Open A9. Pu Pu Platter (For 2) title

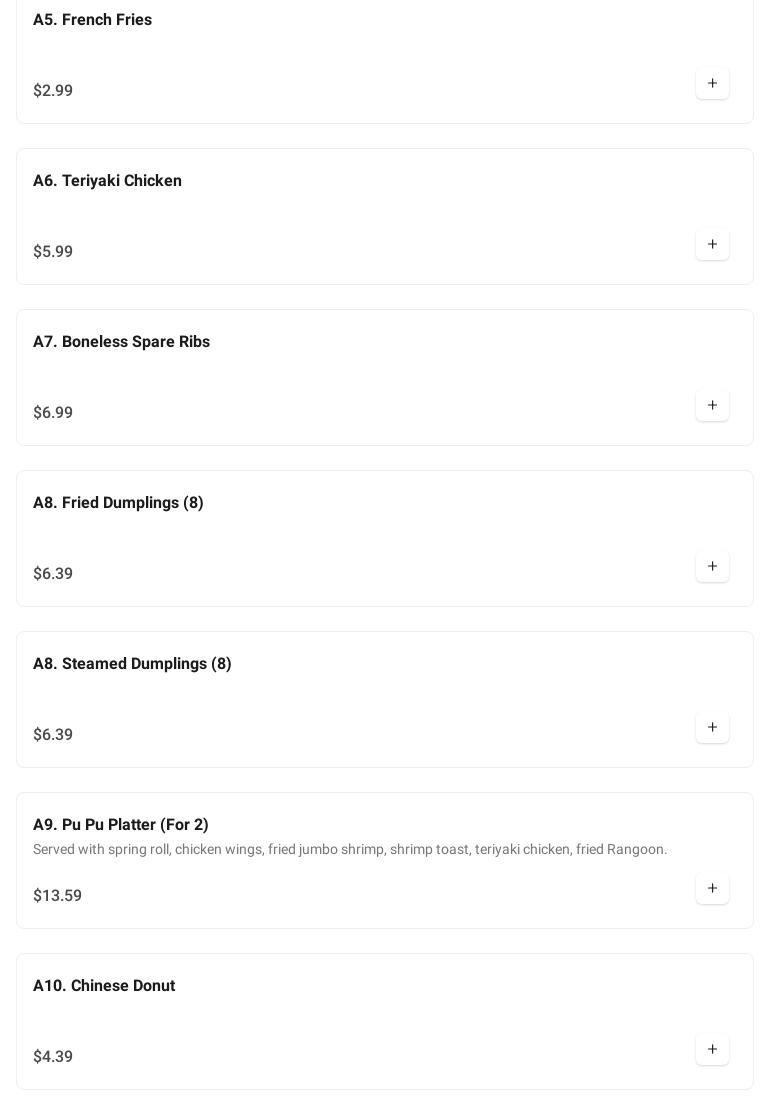click(120, 825)
